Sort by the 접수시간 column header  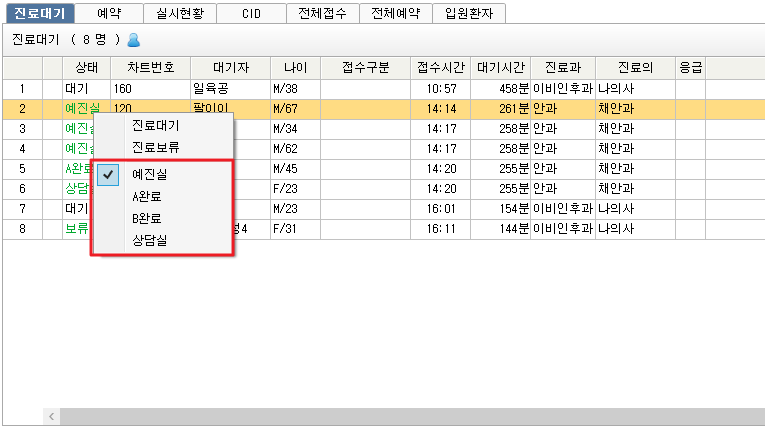coord(440,68)
